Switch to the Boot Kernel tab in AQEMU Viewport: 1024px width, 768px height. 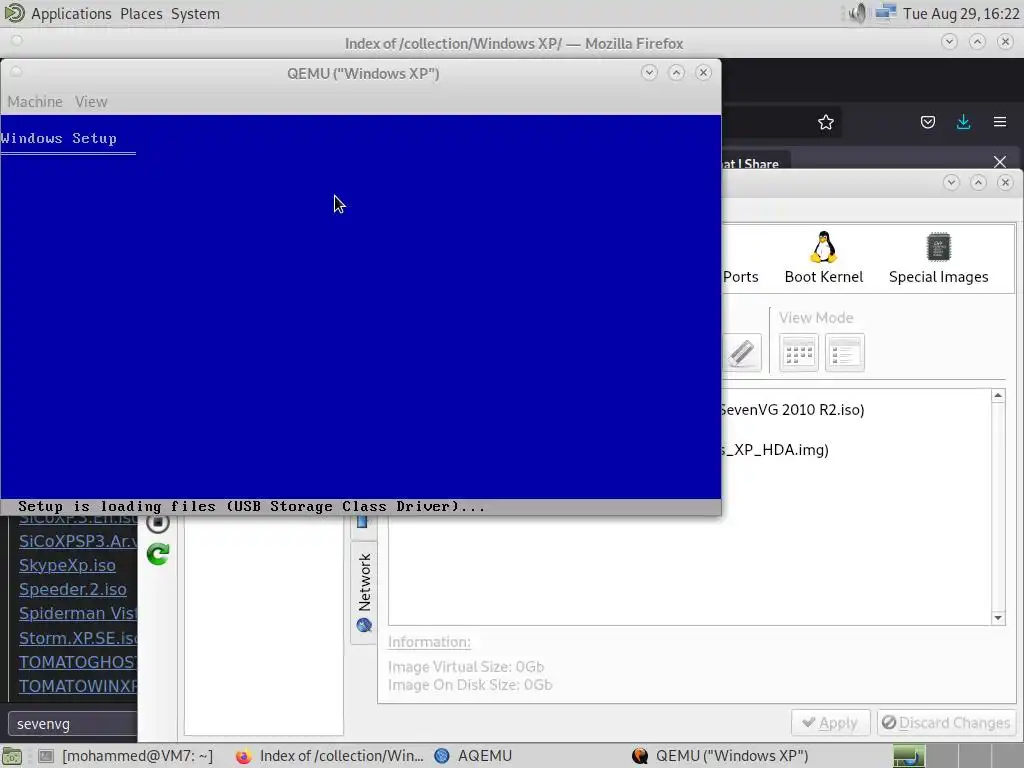click(824, 257)
